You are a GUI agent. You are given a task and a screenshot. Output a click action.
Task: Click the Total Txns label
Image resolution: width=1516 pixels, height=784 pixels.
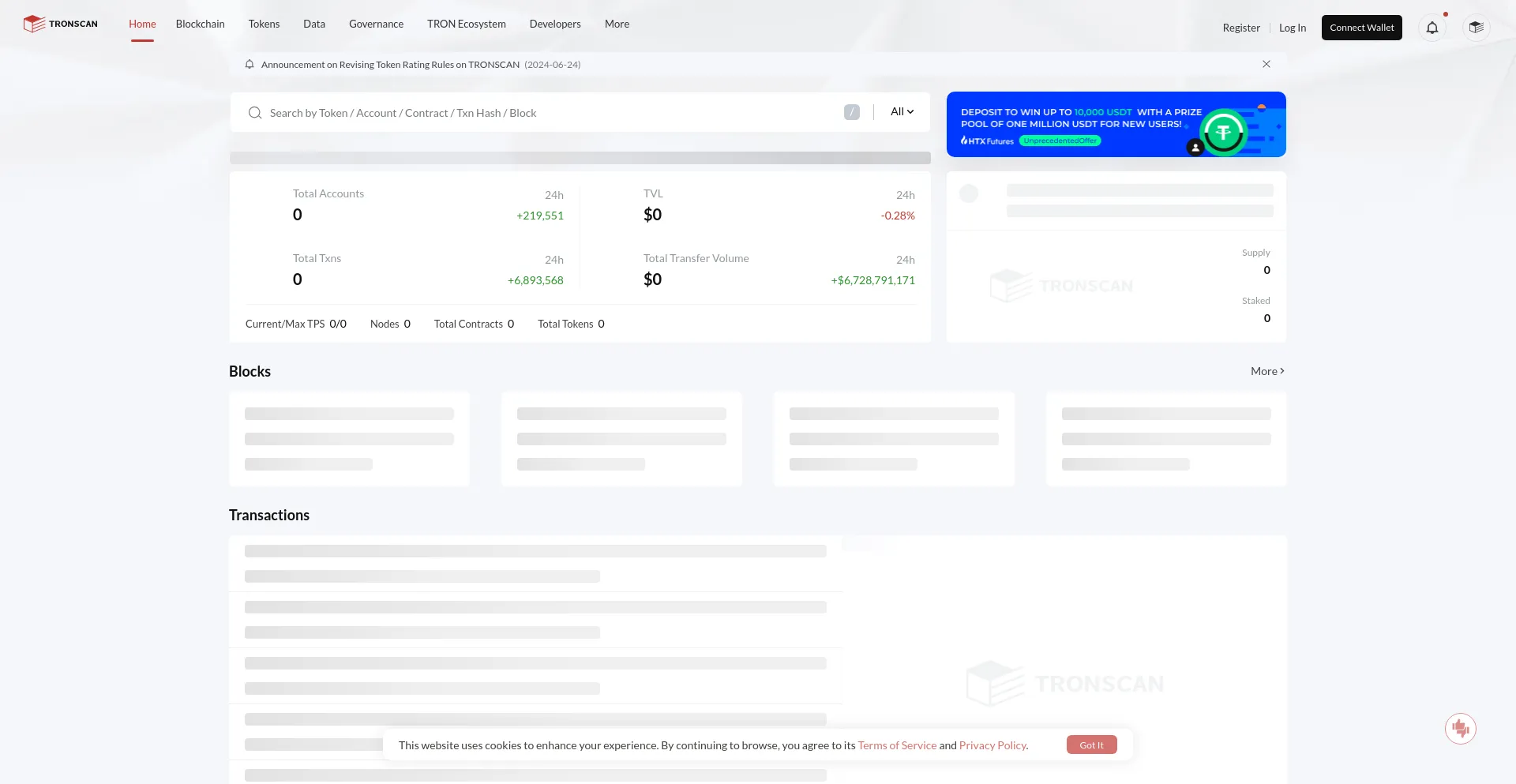tap(317, 258)
